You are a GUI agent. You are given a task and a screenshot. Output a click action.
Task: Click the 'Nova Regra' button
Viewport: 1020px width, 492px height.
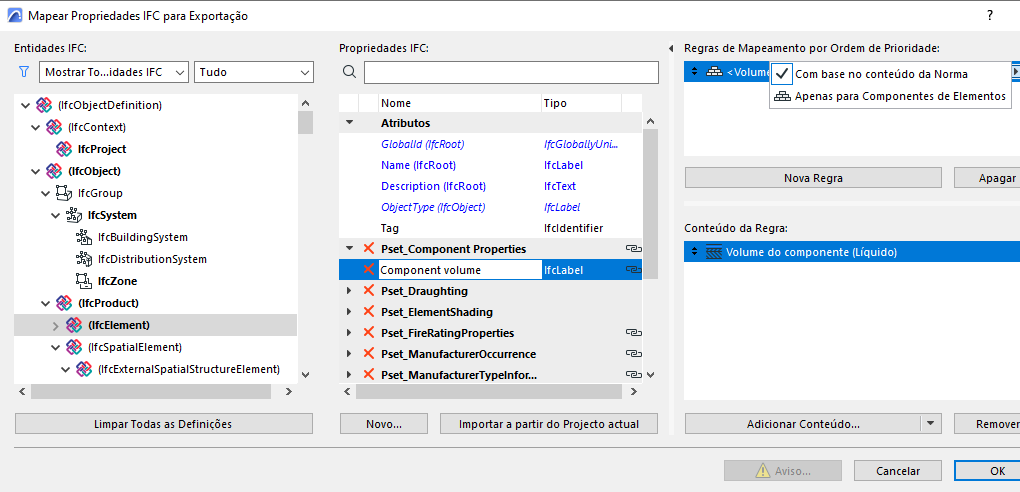(x=813, y=178)
